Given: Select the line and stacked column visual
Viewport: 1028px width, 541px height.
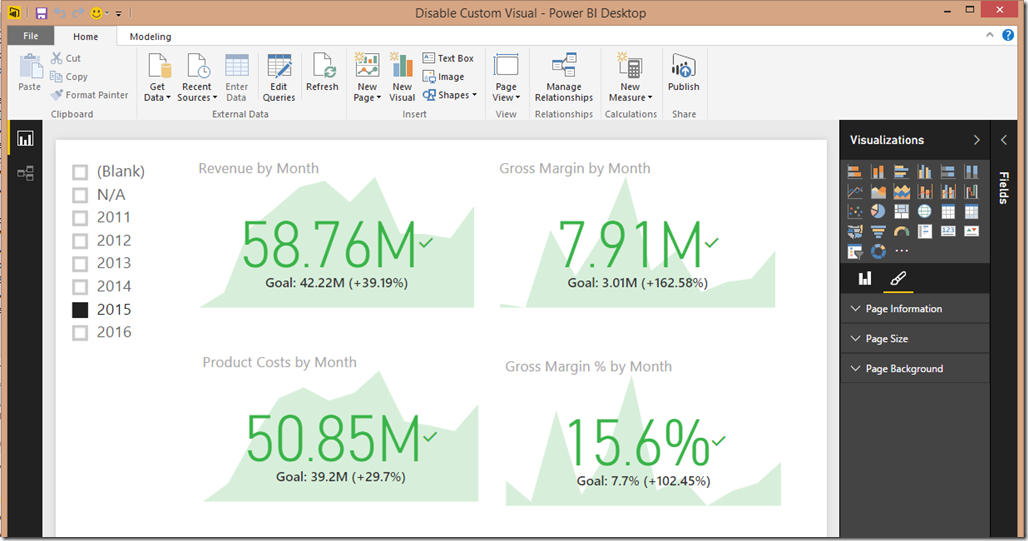Looking at the screenshot, I should (x=924, y=191).
